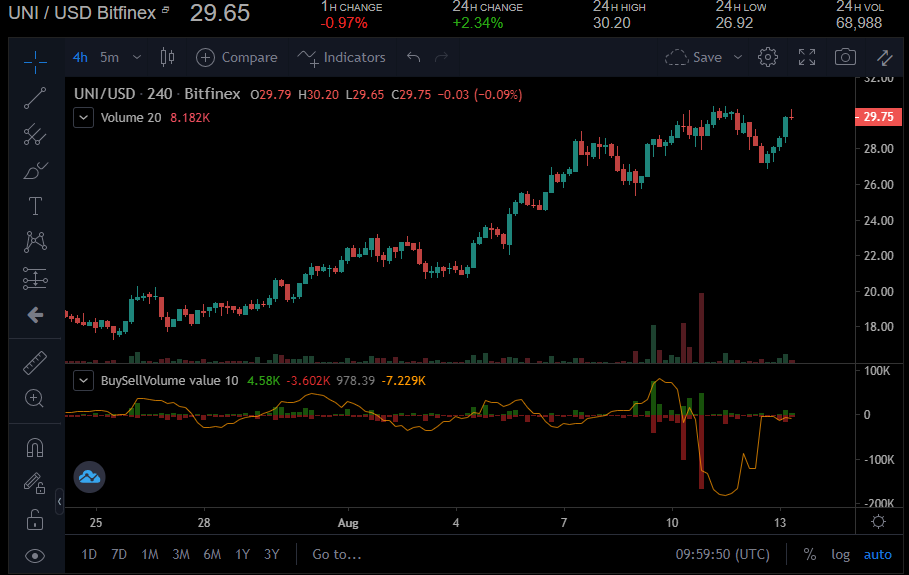Click the UNI / USD Bitfinex title
The height and width of the screenshot is (575, 909).
click(82, 13)
